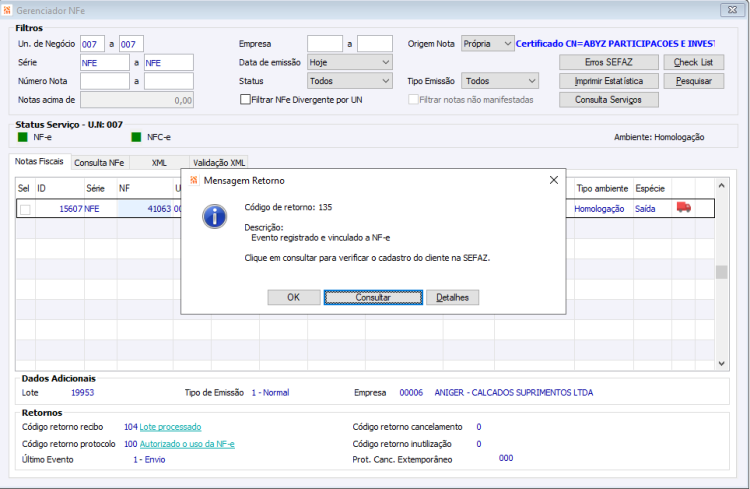The height and width of the screenshot is (489, 750).
Task: Click the green NF-e status indicator
Action: tap(22, 137)
